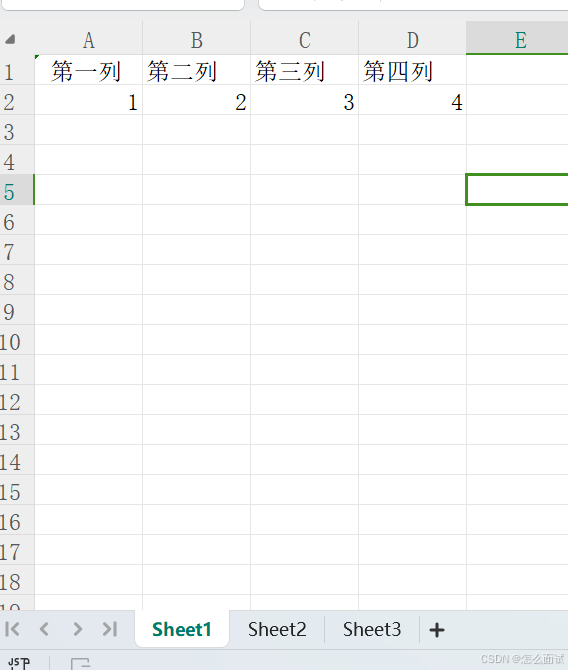Go to the next sheet tab arrow
Screen dimensions: 568x670
(x=77, y=629)
